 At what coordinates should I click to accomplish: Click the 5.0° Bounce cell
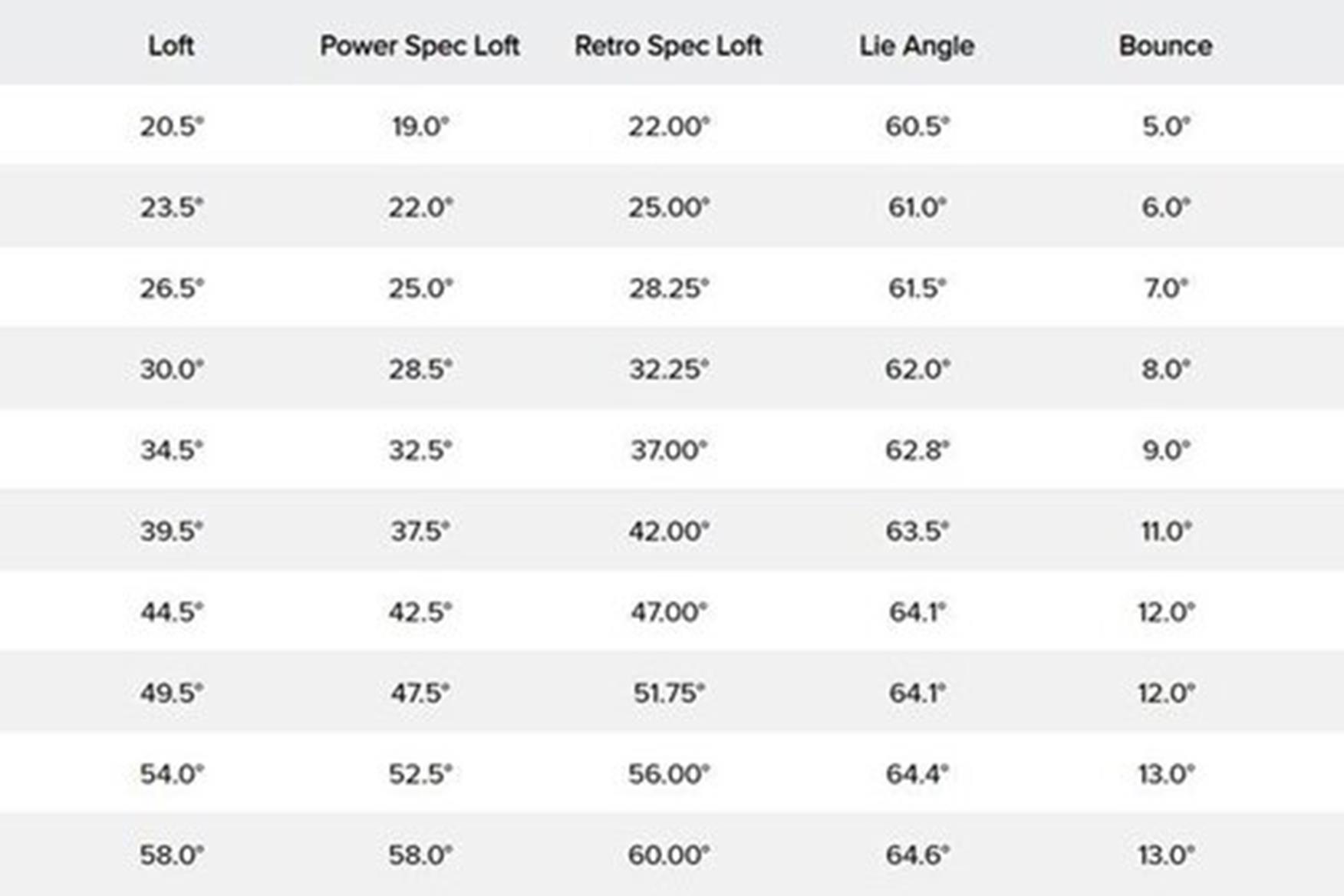pyautogui.click(x=1165, y=126)
